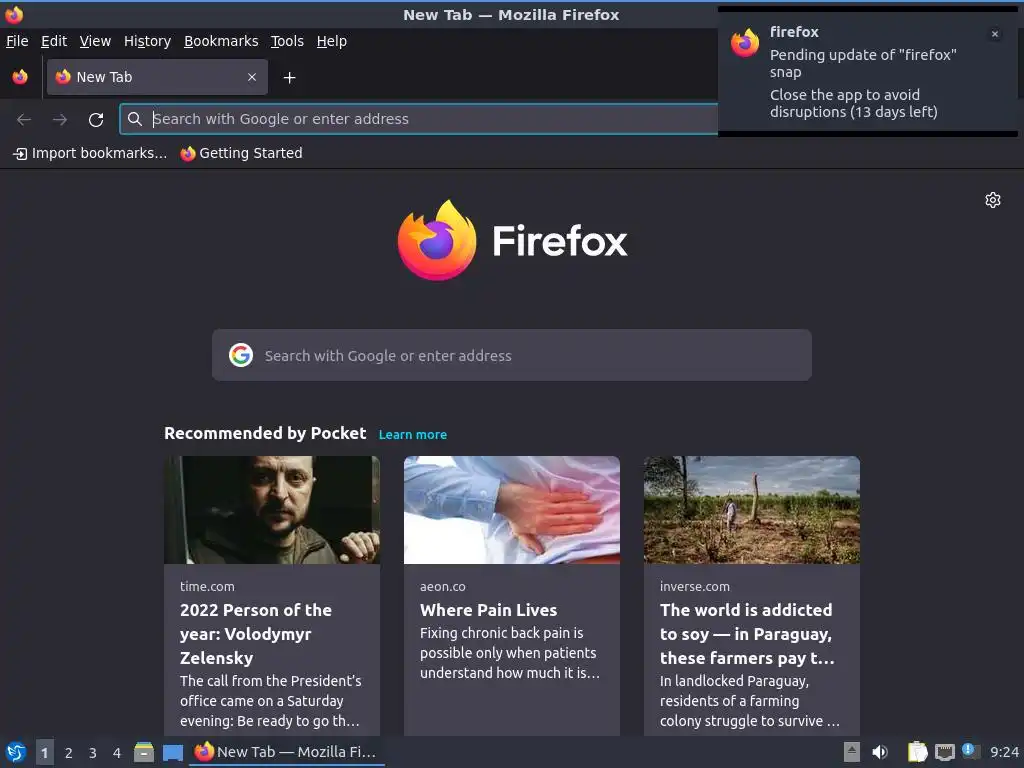Screen dimensions: 1024x768
Task: Click the 'Pending update of firefox snap' message
Action: click(x=863, y=63)
